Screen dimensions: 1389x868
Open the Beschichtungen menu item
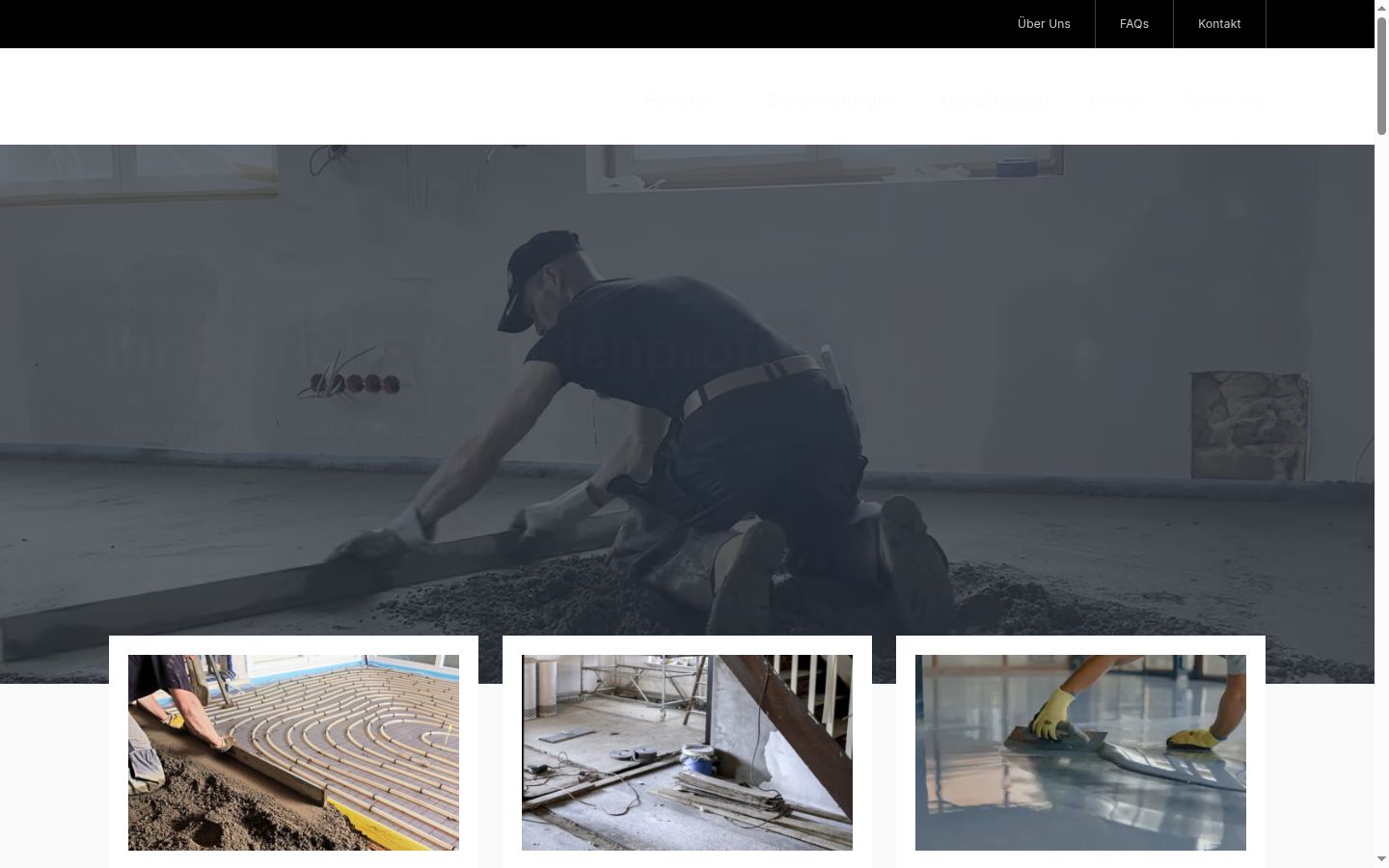pos(832,100)
